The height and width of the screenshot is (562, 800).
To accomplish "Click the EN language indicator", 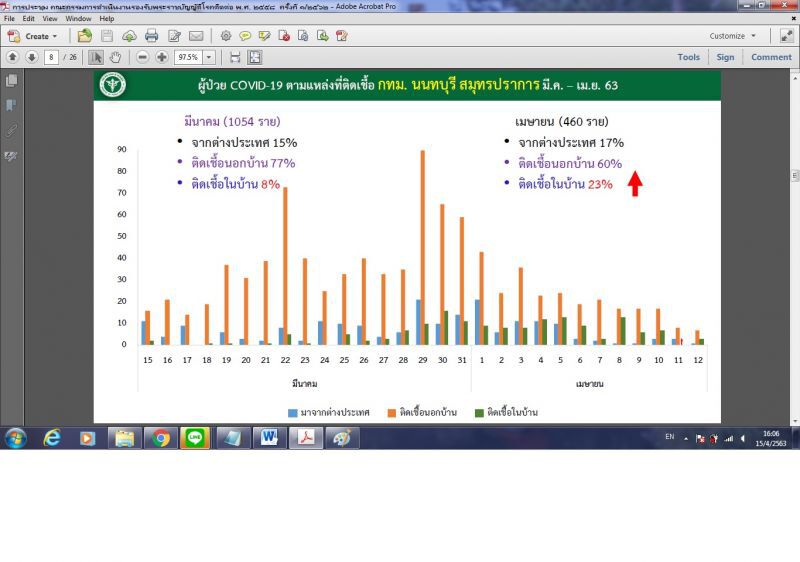I will (670, 437).
